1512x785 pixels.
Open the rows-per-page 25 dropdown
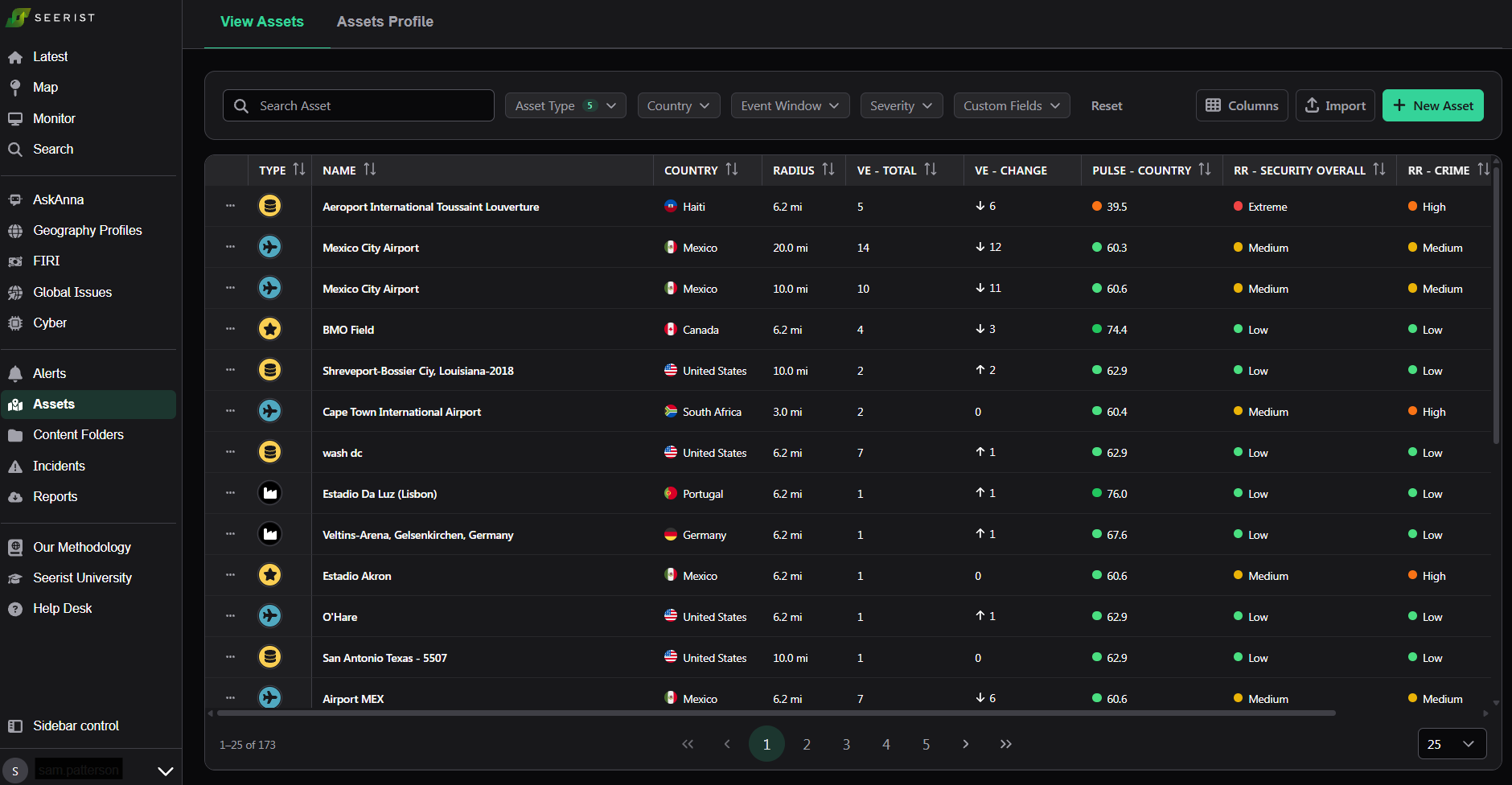[x=1452, y=744]
